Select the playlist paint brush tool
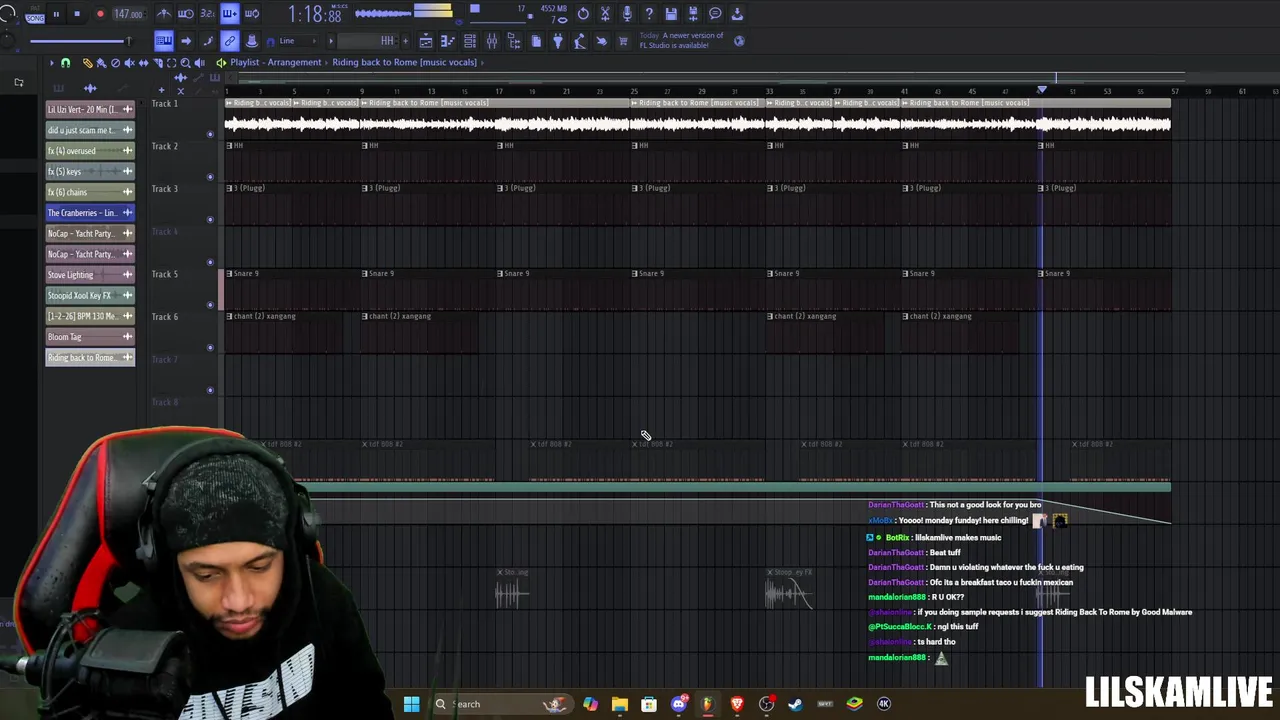Viewport: 1280px width, 720px height. (101, 63)
